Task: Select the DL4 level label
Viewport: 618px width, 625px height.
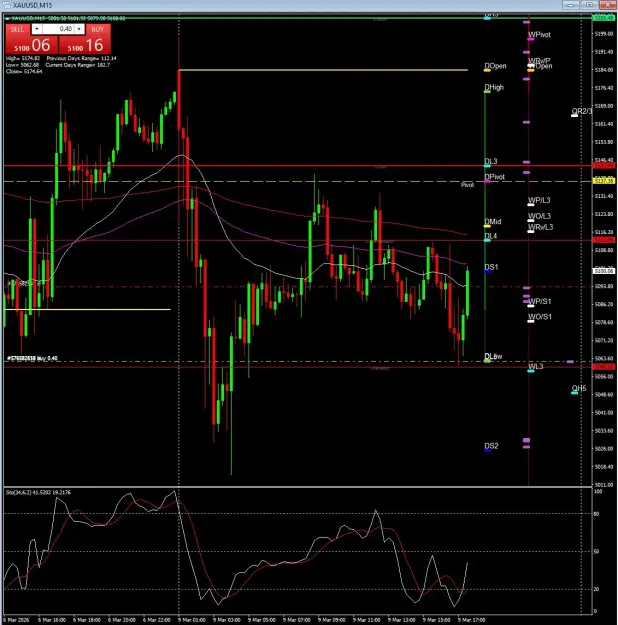Action: point(491,236)
